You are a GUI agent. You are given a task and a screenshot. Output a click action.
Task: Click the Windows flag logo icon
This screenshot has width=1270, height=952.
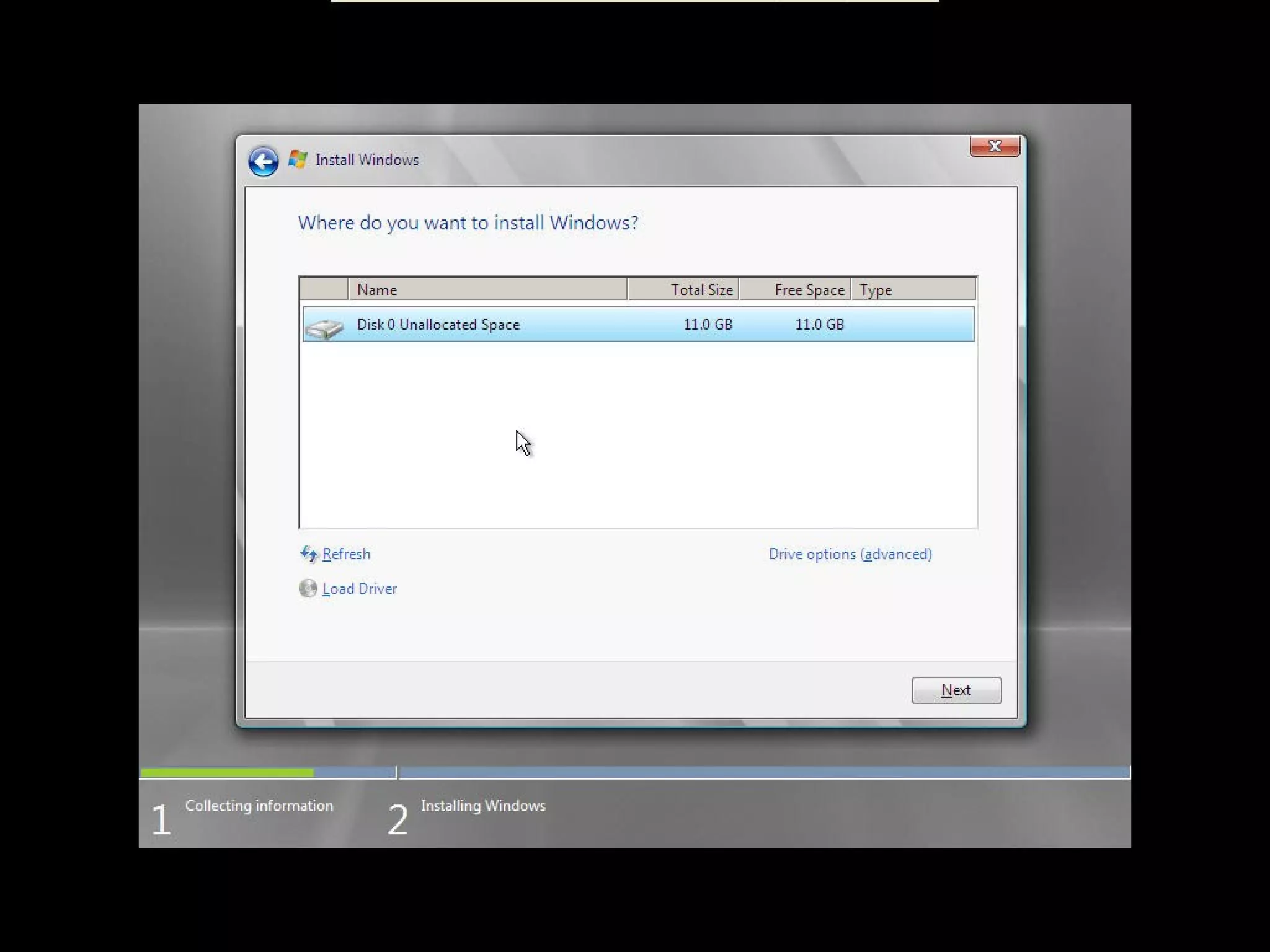(x=298, y=159)
